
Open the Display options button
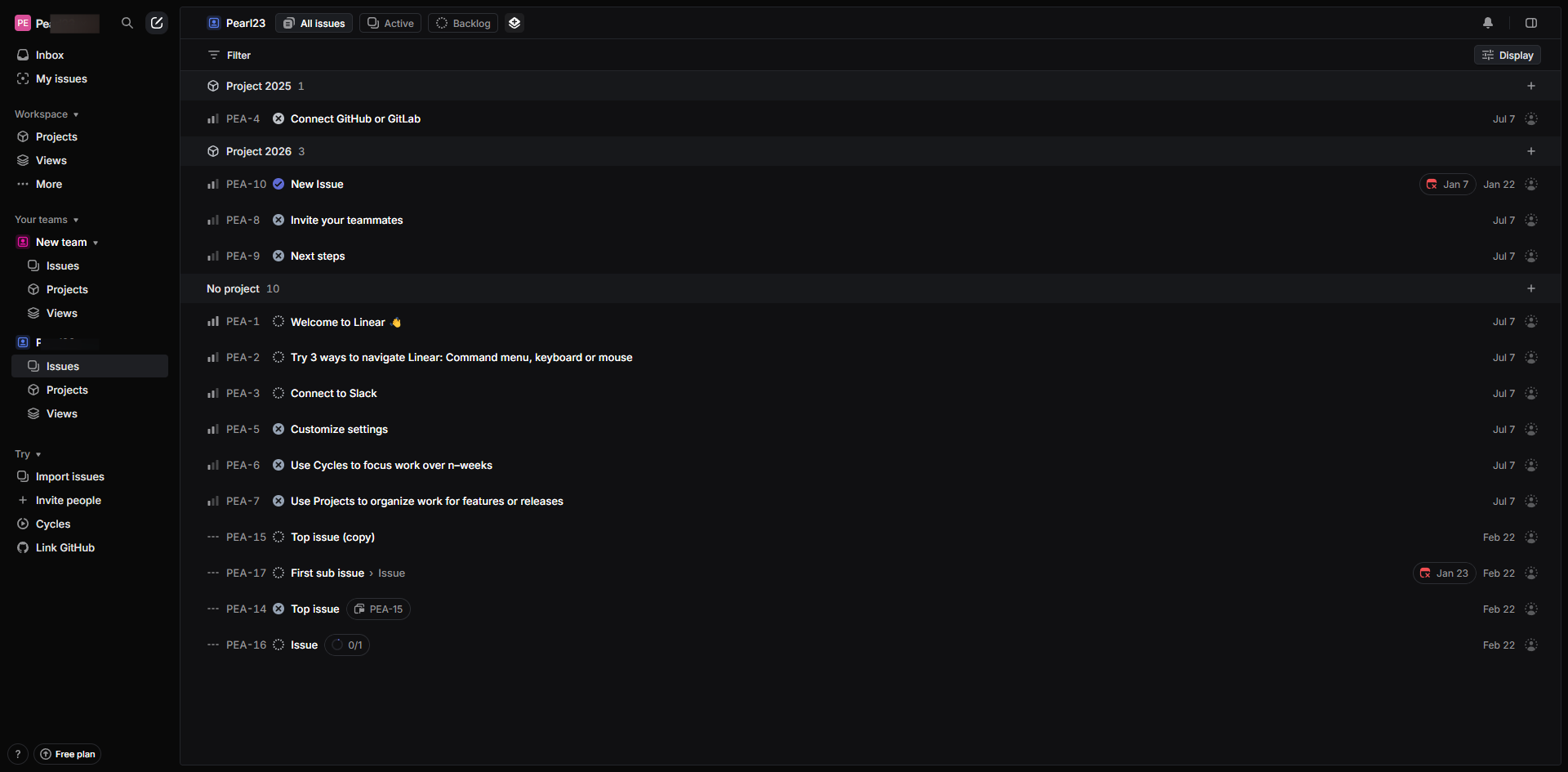coord(1508,56)
